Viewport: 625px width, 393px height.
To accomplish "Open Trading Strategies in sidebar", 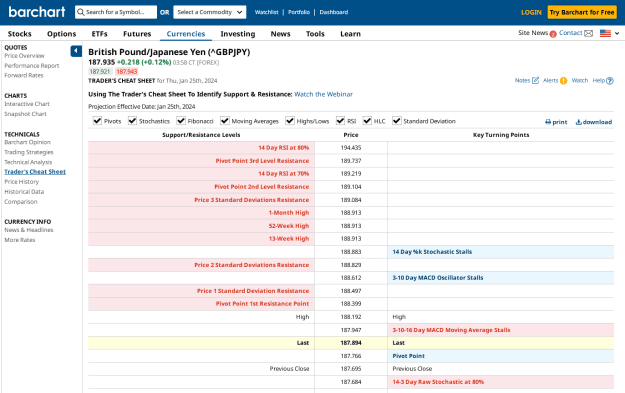I will (x=29, y=152).
